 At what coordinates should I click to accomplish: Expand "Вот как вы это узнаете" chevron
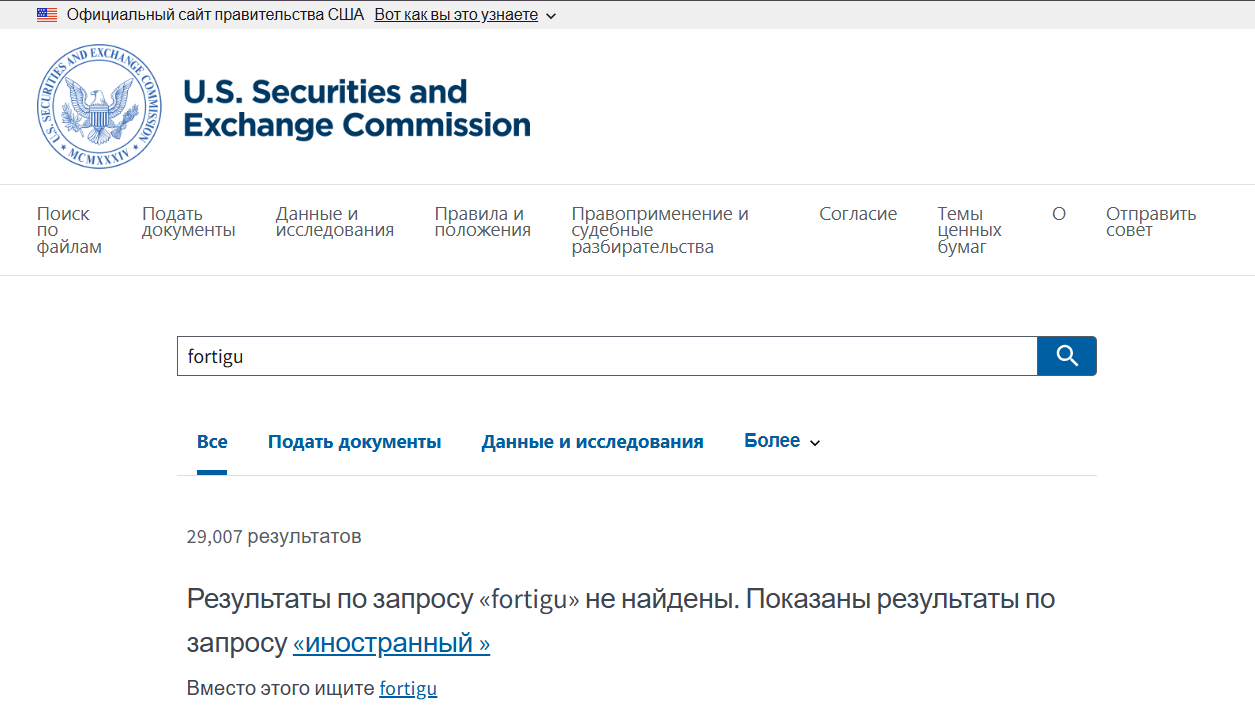coord(552,16)
